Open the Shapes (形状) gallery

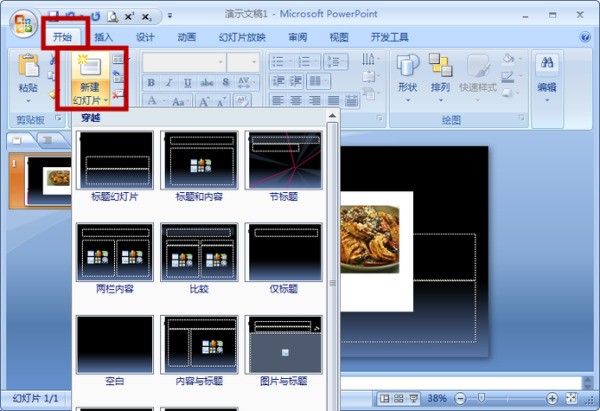click(407, 74)
